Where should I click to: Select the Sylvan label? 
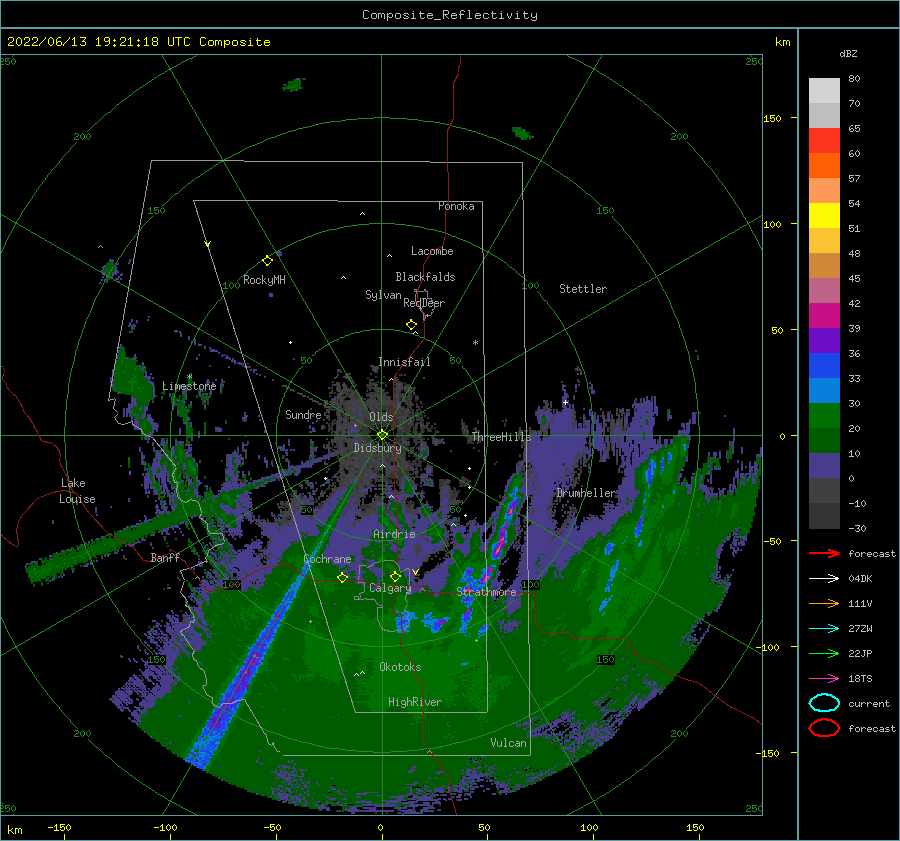(383, 295)
